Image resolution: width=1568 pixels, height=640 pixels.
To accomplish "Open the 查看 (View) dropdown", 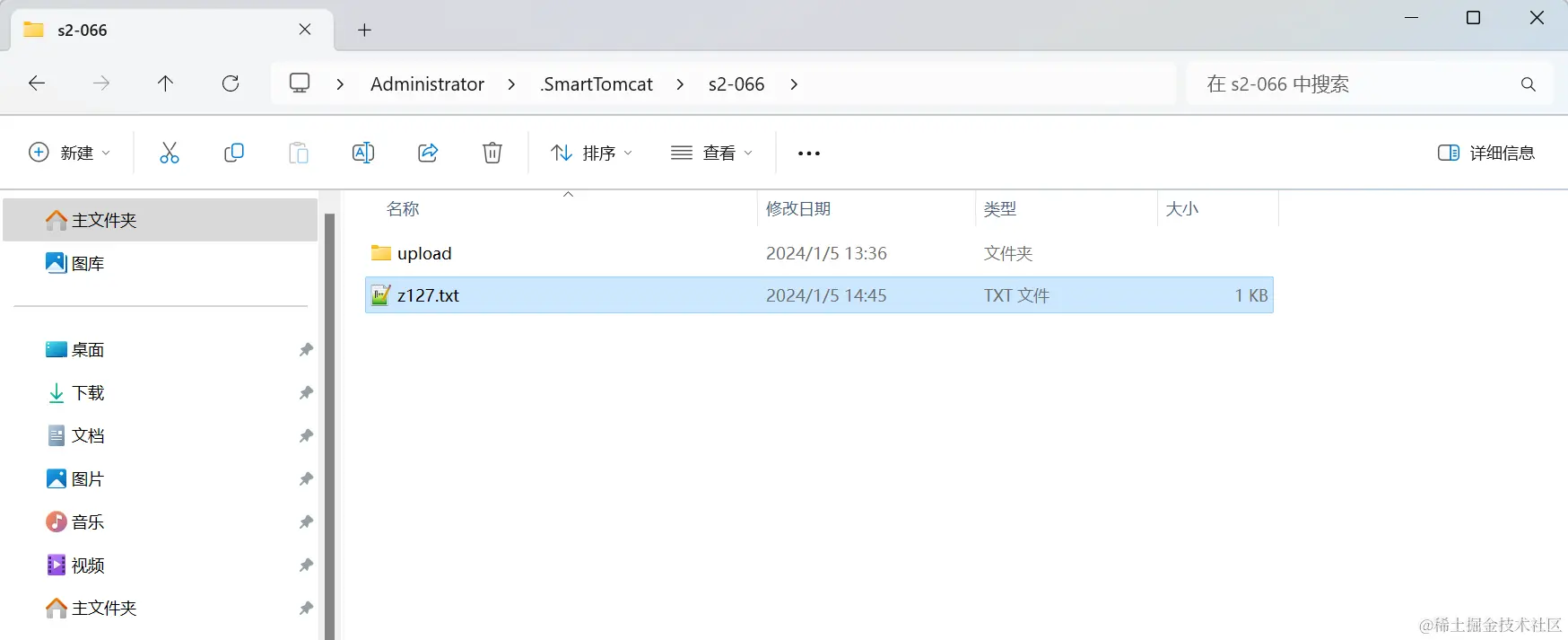I will coord(712,153).
